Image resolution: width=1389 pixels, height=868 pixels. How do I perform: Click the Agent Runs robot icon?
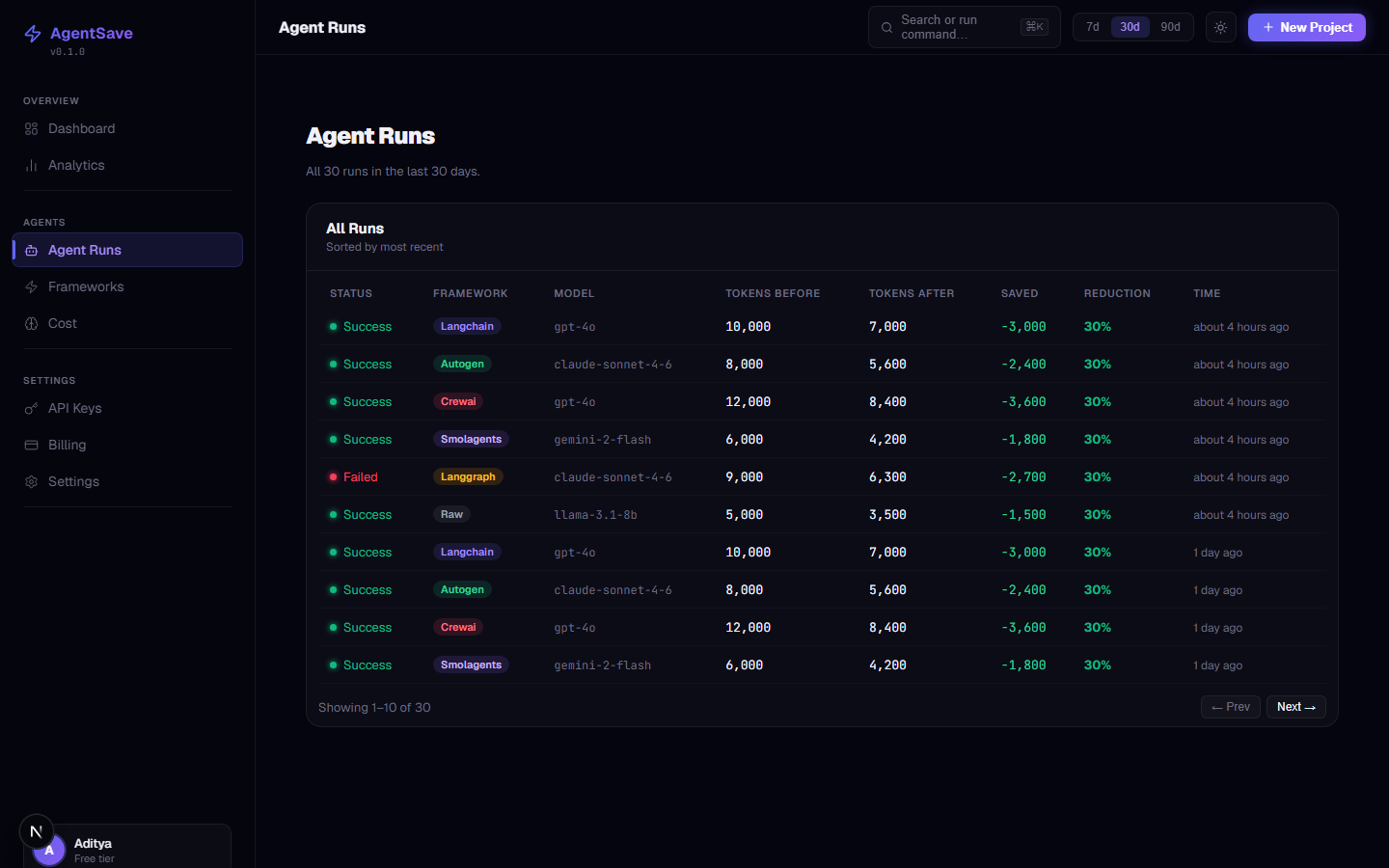(x=31, y=251)
